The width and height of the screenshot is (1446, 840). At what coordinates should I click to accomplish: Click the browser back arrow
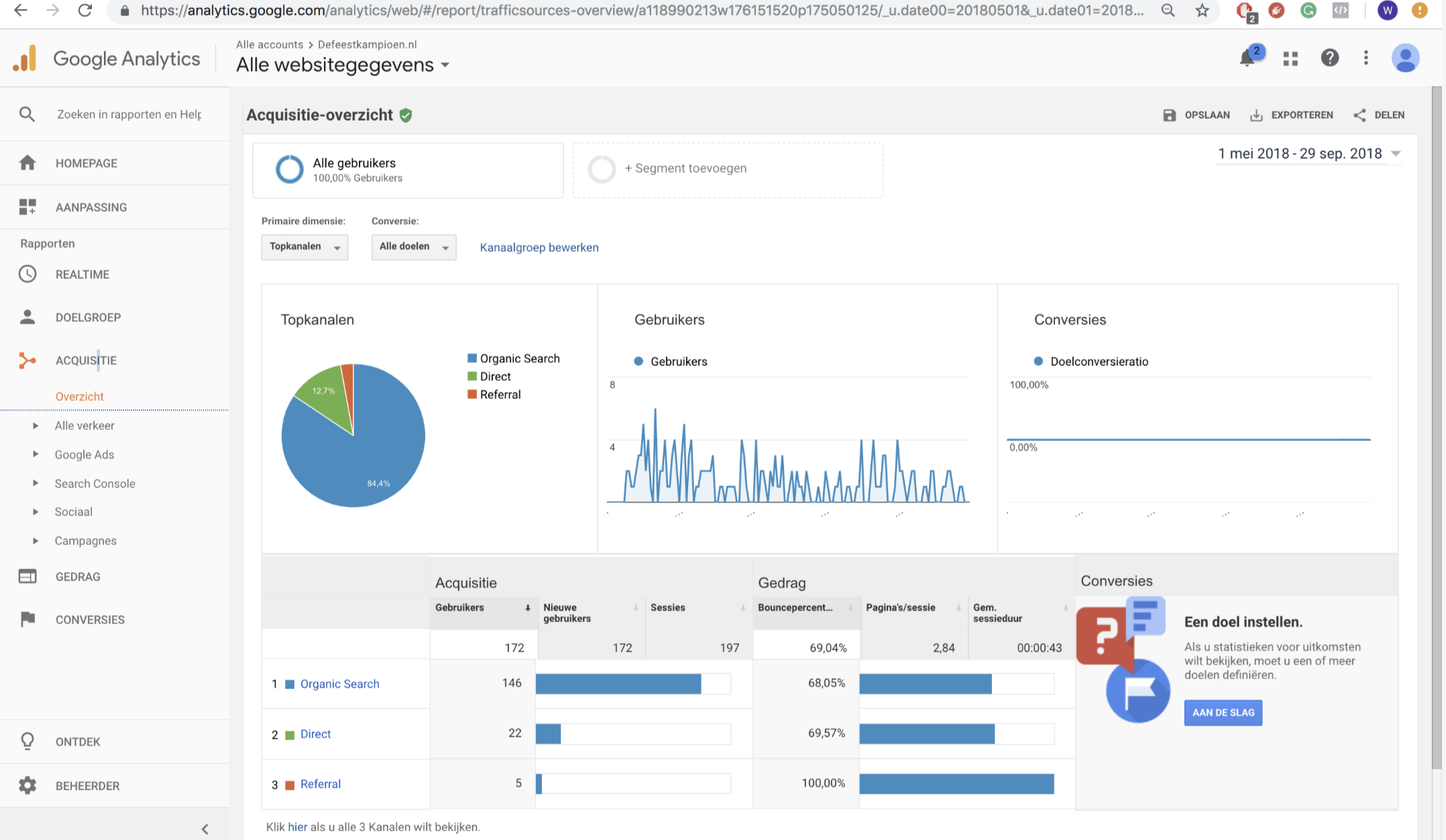point(21,10)
